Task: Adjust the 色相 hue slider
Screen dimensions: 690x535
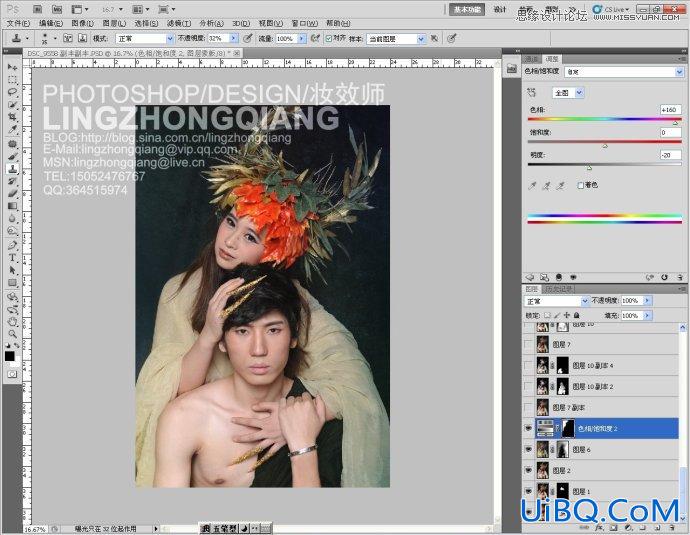Action: tap(675, 123)
